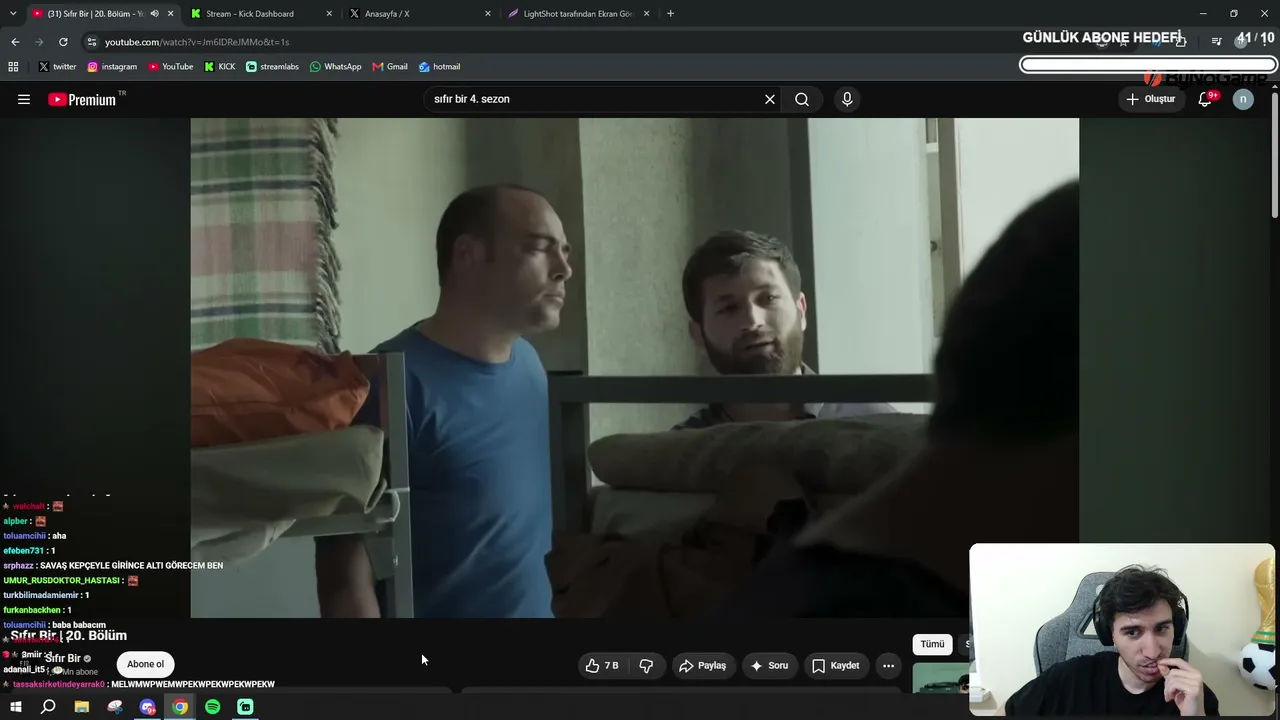Switch to Stream - Kick Dashboard tab
This screenshot has width=1280, height=720.
pyautogui.click(x=261, y=14)
